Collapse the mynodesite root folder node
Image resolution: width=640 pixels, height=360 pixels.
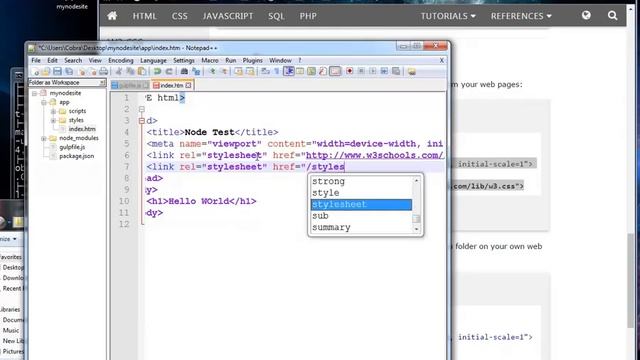click(35, 93)
